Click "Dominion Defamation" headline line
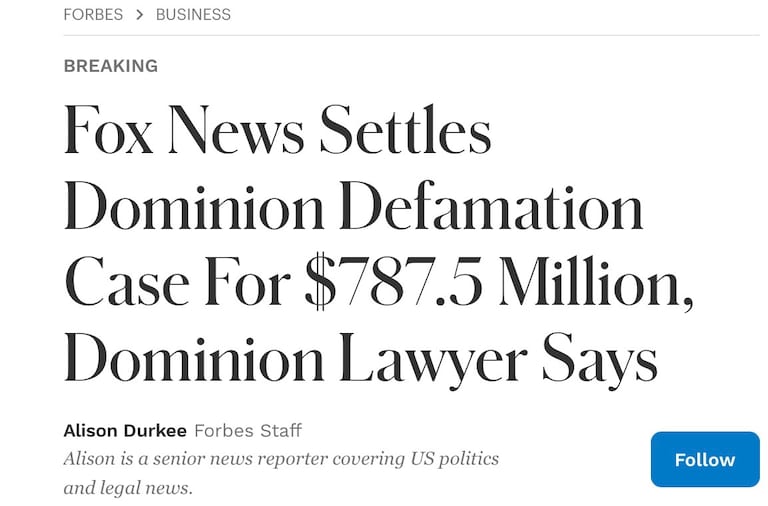Screen dimensions: 768x506 pyautogui.click(x=353, y=208)
